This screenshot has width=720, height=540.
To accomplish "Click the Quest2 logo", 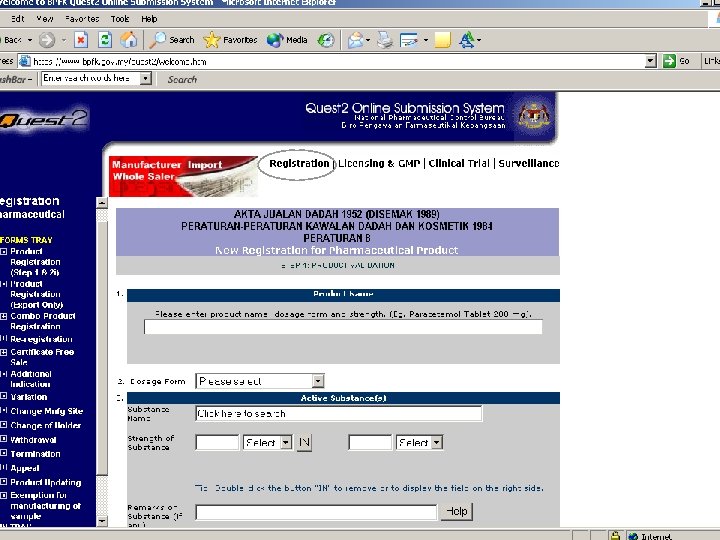I will 44,119.
